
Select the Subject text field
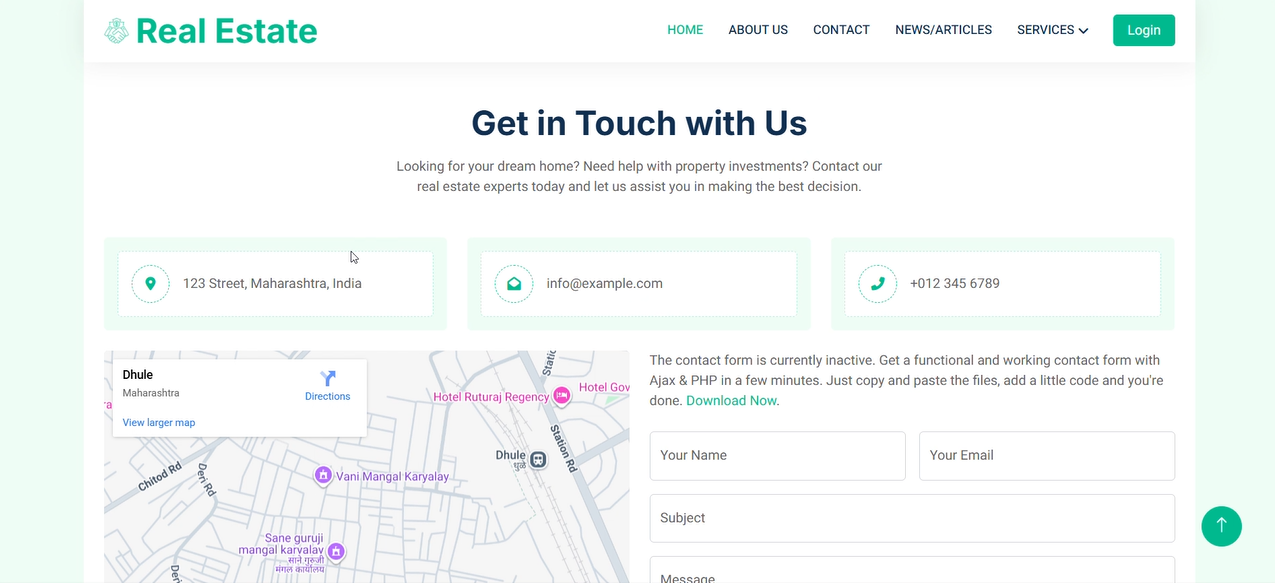[x=911, y=518]
